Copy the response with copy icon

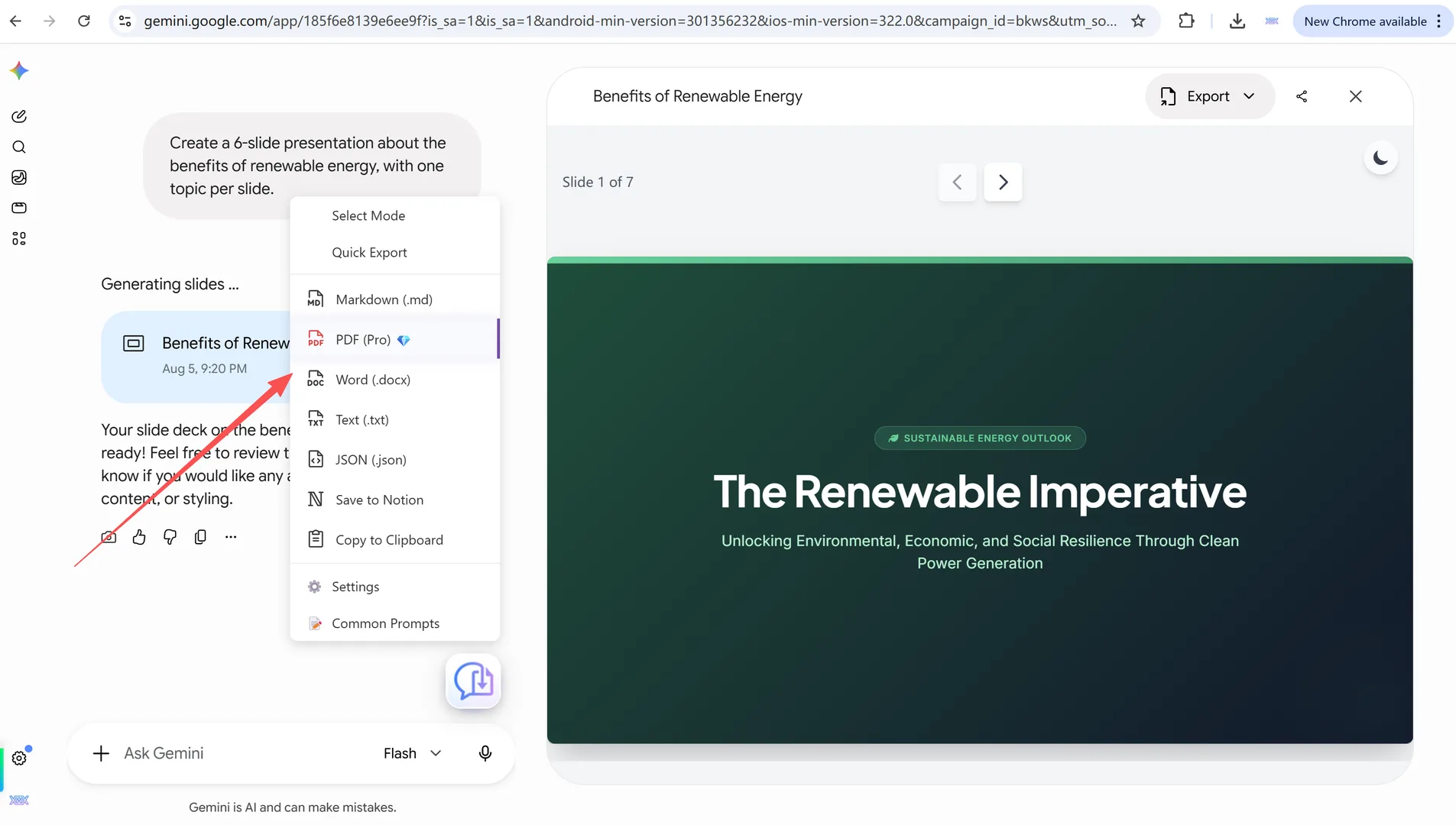(200, 537)
